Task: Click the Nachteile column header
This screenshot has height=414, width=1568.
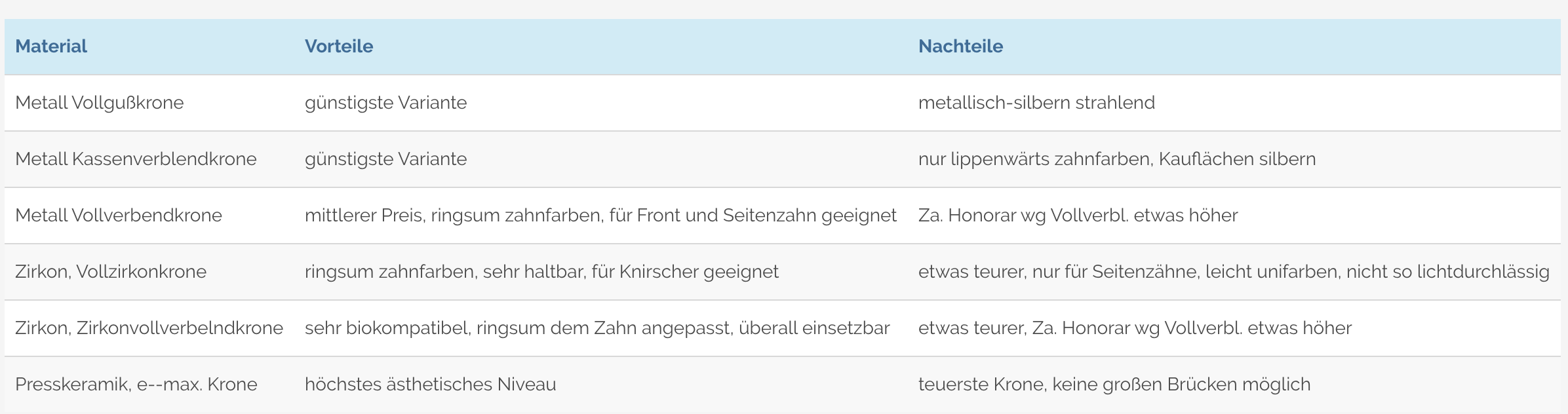Action: [x=960, y=47]
